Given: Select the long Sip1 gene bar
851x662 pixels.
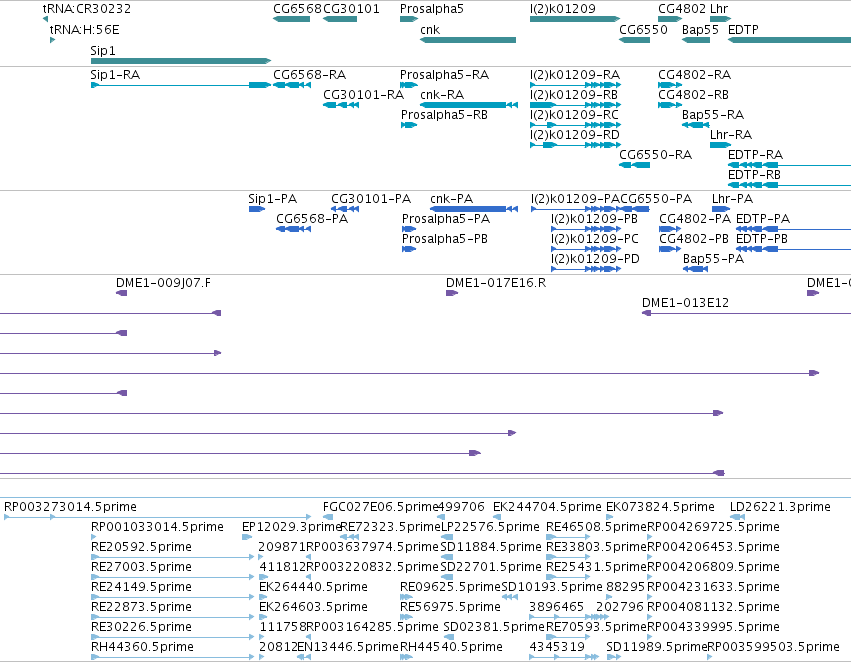Looking at the screenshot, I should click(x=181, y=61).
